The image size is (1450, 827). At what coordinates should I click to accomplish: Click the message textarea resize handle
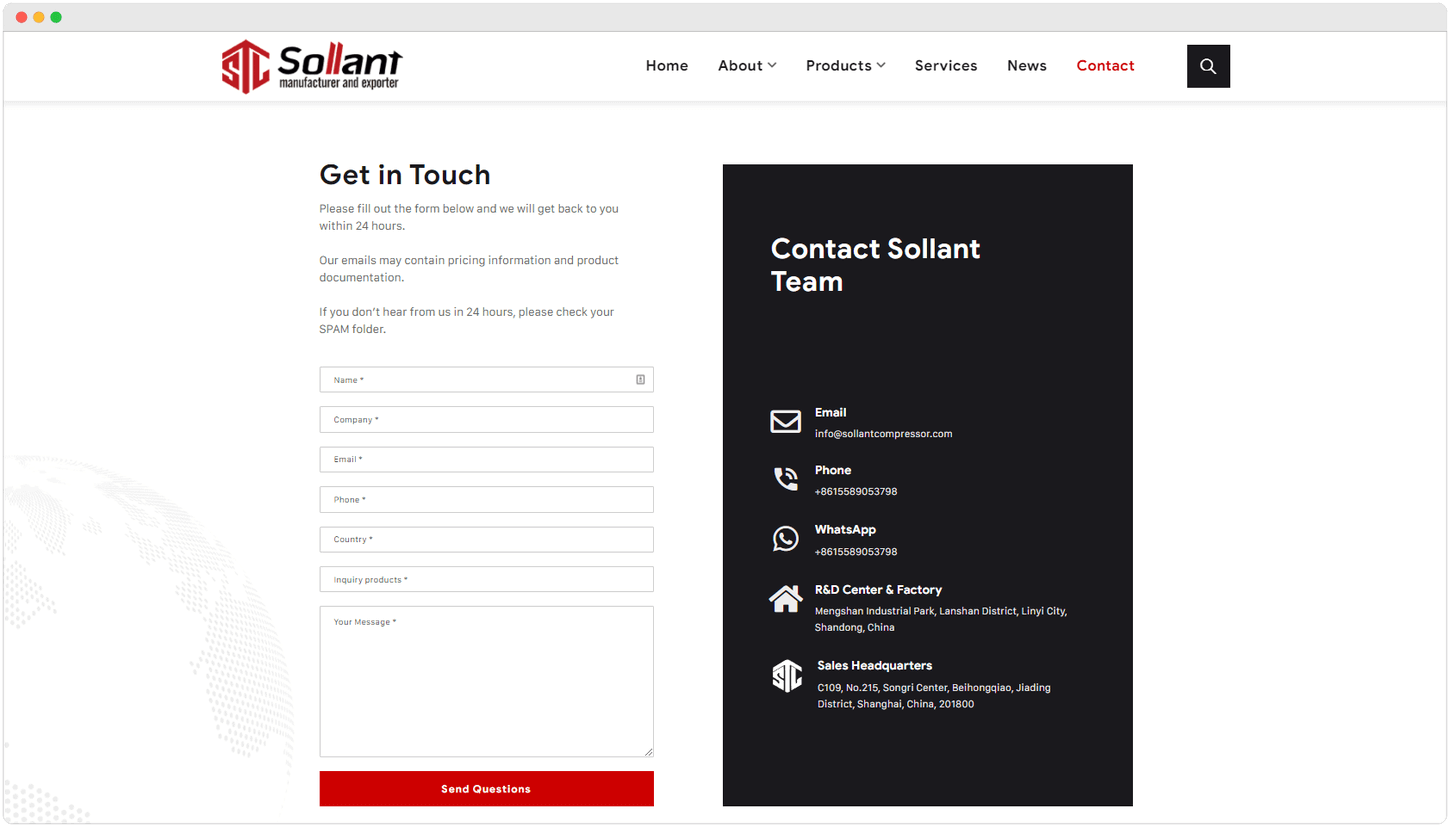coord(648,752)
